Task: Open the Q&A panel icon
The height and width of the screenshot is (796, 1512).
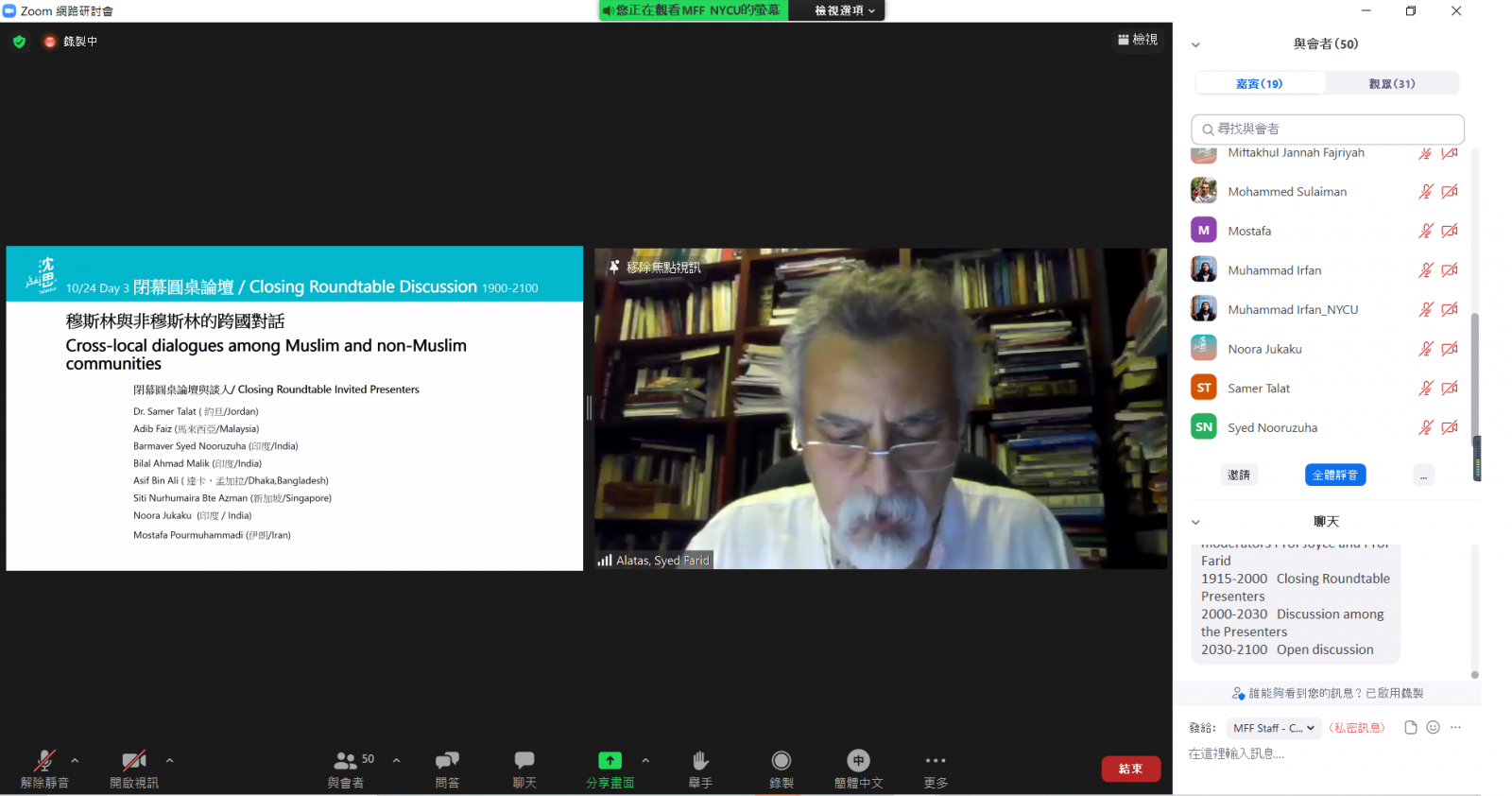Action: tap(447, 761)
